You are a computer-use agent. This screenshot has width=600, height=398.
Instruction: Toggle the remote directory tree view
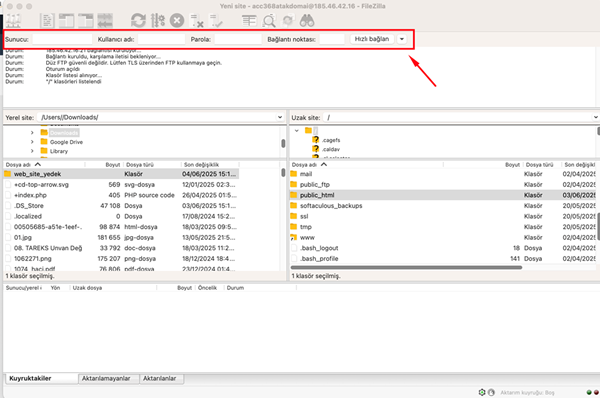pos(86,20)
